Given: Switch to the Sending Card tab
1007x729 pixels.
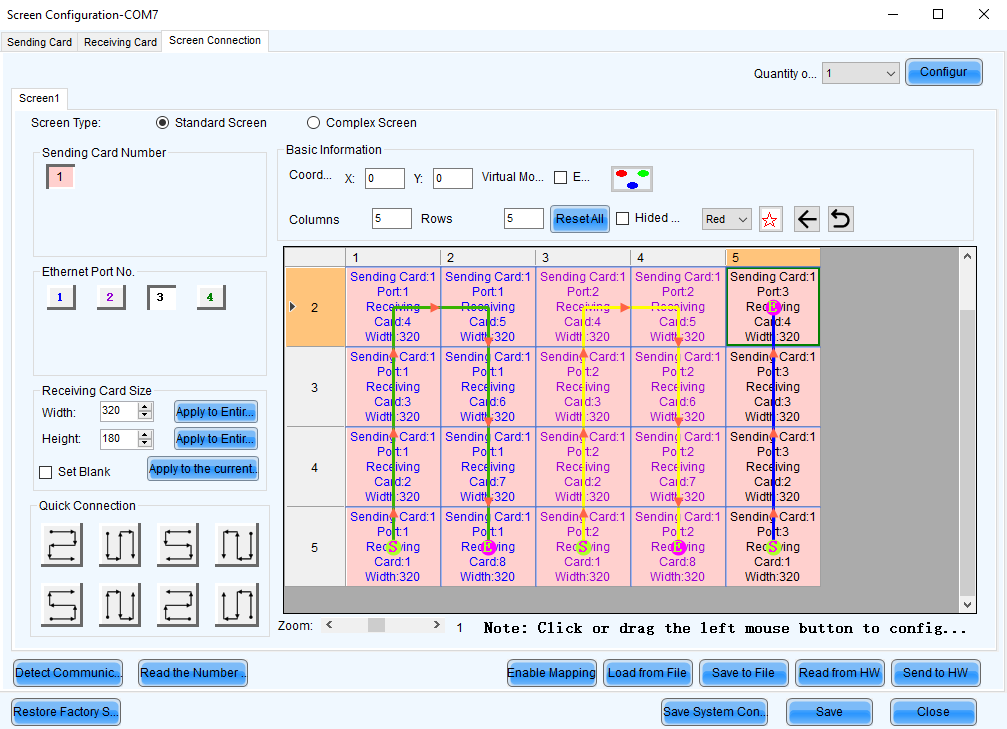Looking at the screenshot, I should 40,42.
